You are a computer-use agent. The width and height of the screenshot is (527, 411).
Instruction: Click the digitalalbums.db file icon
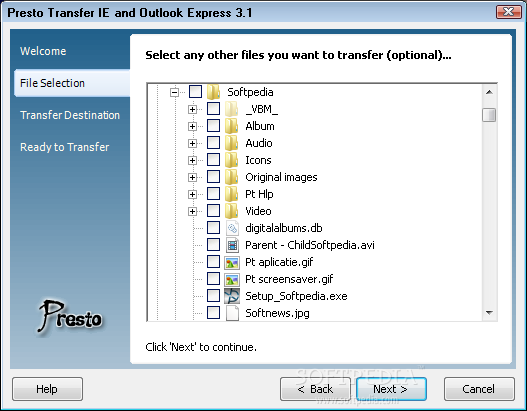[232, 228]
